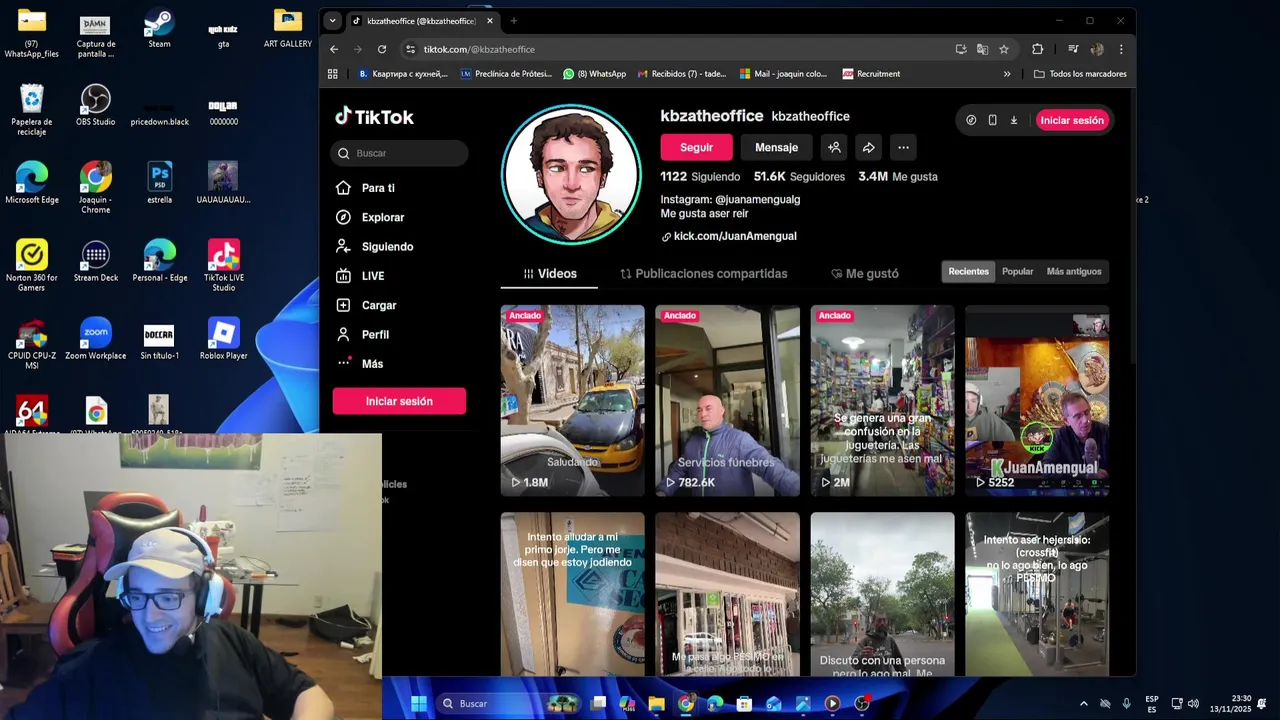Screen dimensions: 1280x720
Task: Open Roblox Player desktop icon
Action: click(223, 339)
